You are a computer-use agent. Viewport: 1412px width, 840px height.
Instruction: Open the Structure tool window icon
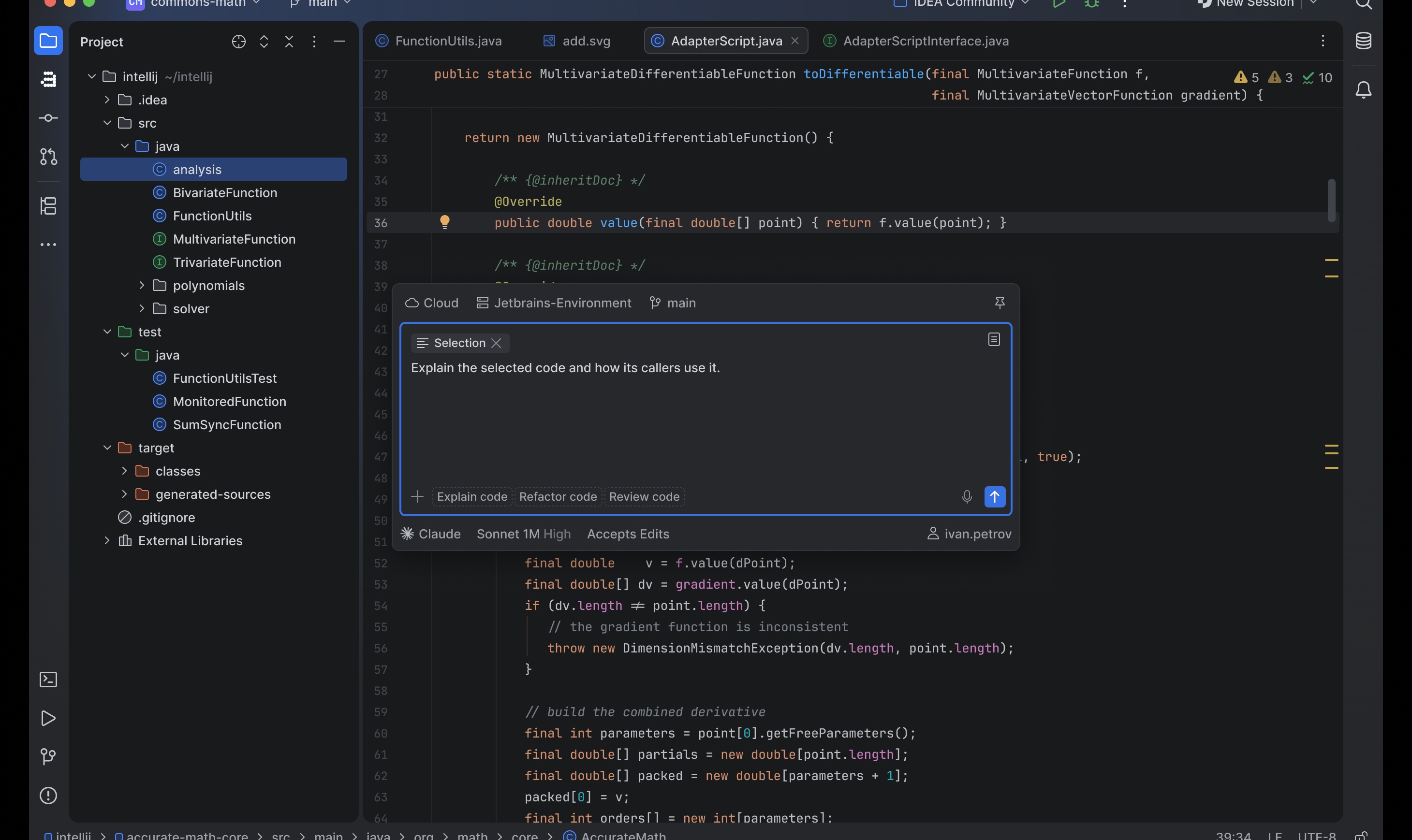click(48, 205)
